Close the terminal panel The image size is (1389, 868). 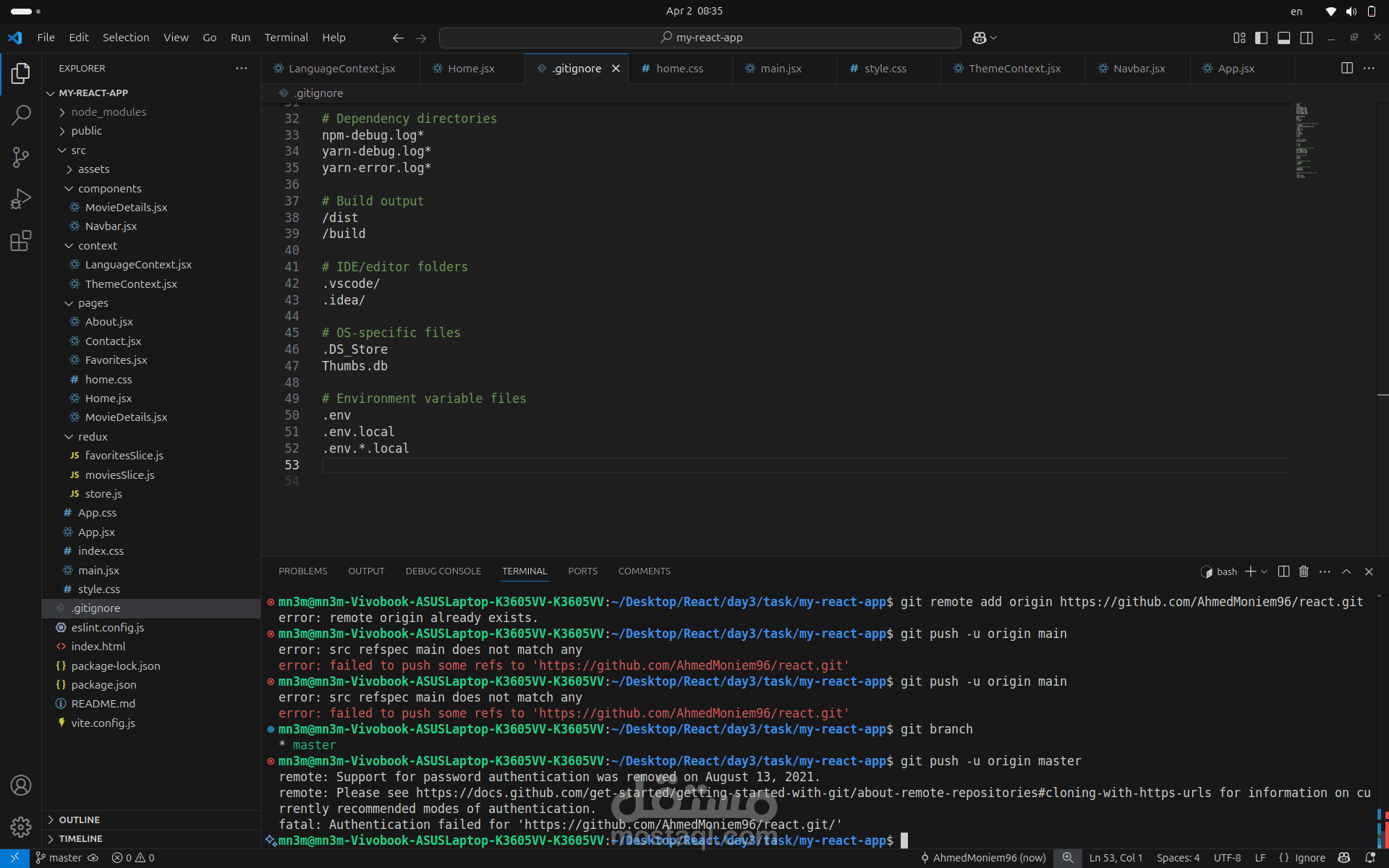tap(1369, 571)
